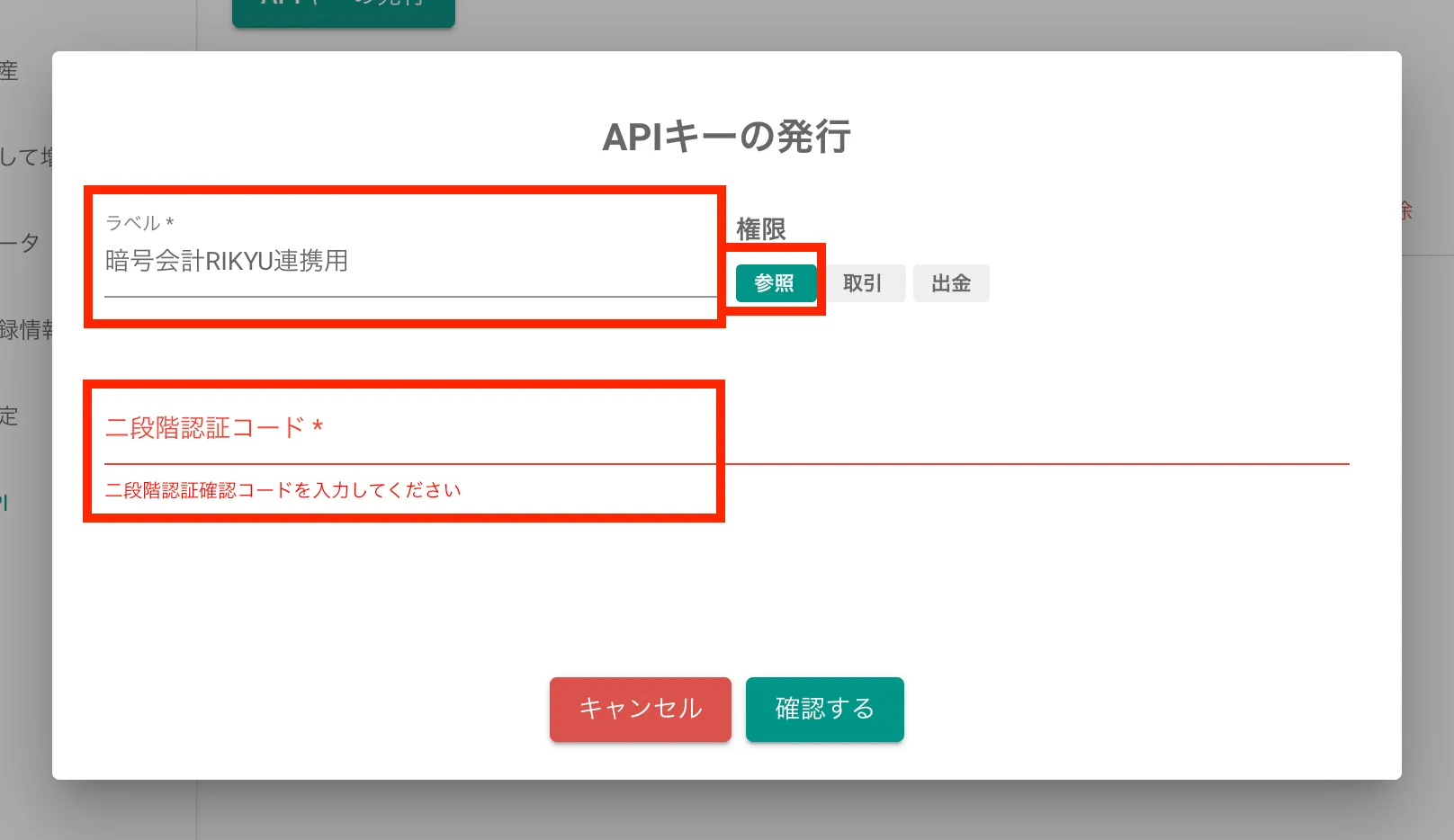Viewport: 1454px width, 840px height.
Task: Select the sidebar item ending in 産
Action: point(9,71)
